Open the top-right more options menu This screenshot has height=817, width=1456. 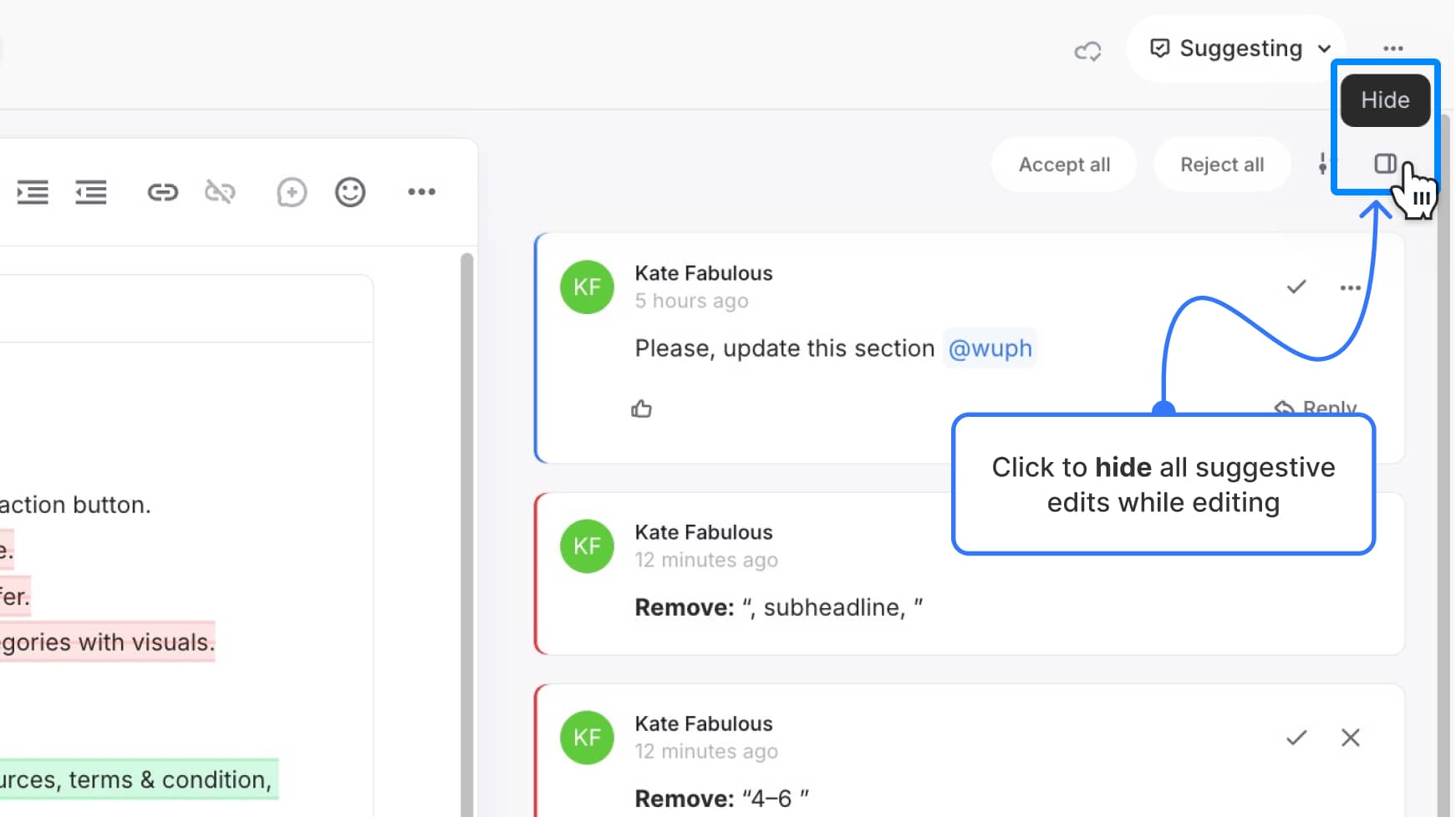[1392, 48]
